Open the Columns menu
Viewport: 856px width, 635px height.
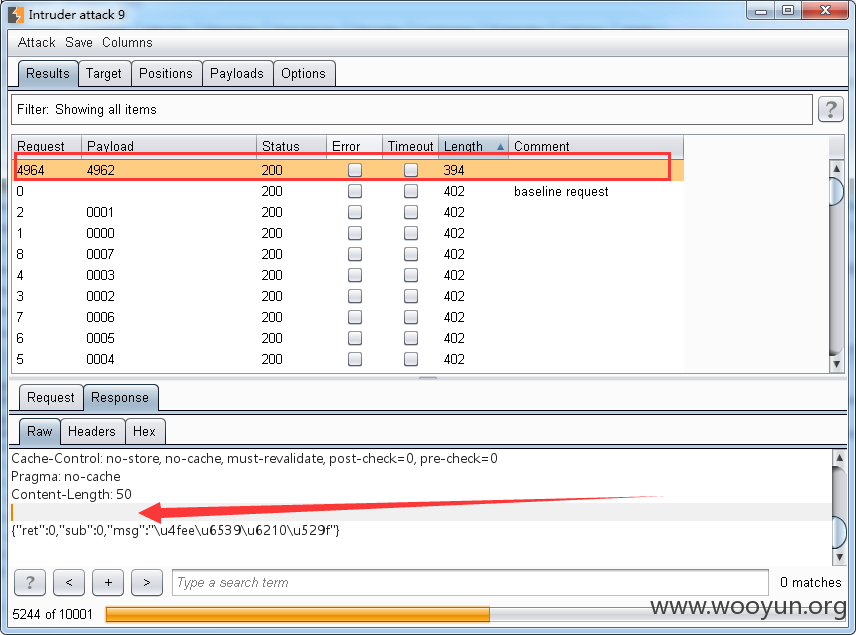127,43
